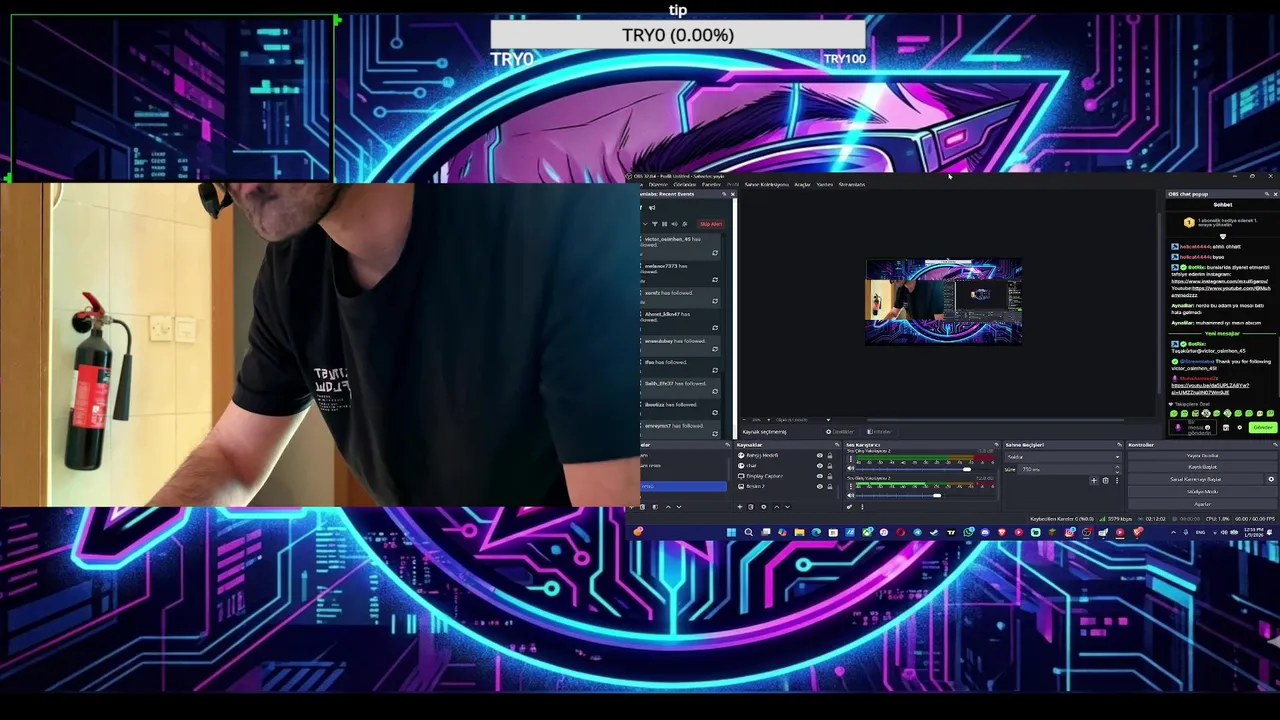This screenshot has height=720, width=1280.
Task: Open virtual camera settings gear
Action: coord(1271,479)
